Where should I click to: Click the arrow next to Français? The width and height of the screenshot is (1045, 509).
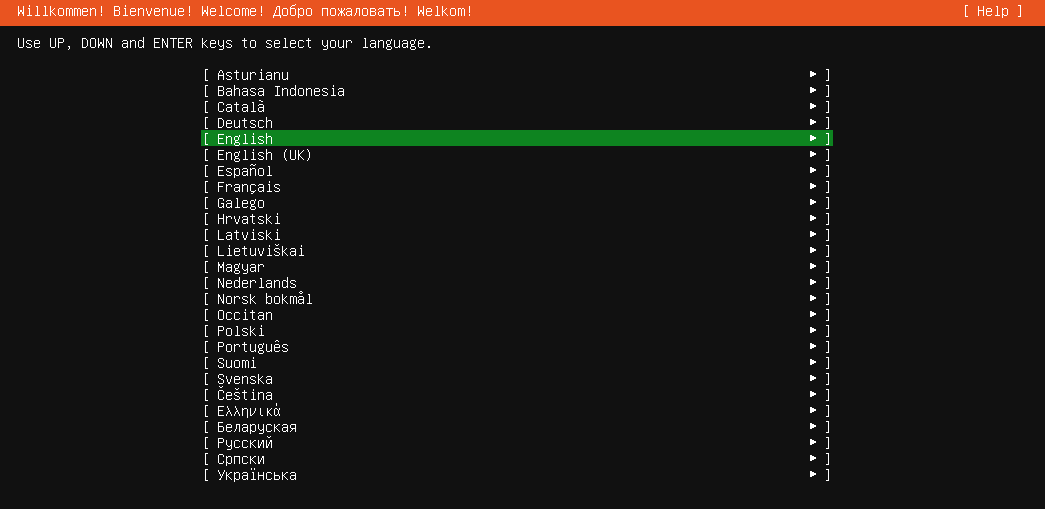click(814, 187)
